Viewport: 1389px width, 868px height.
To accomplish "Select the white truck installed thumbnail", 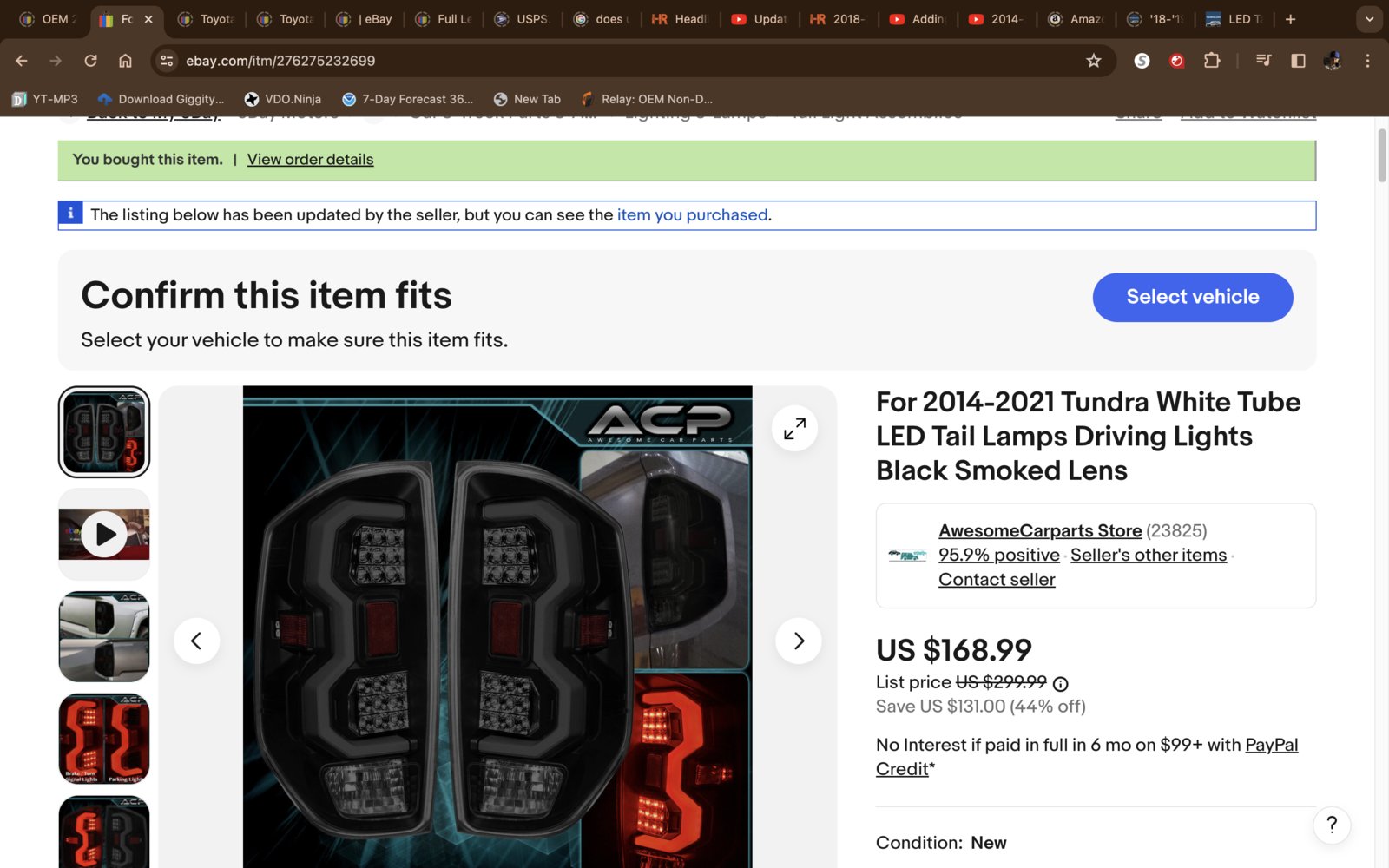I will [104, 636].
